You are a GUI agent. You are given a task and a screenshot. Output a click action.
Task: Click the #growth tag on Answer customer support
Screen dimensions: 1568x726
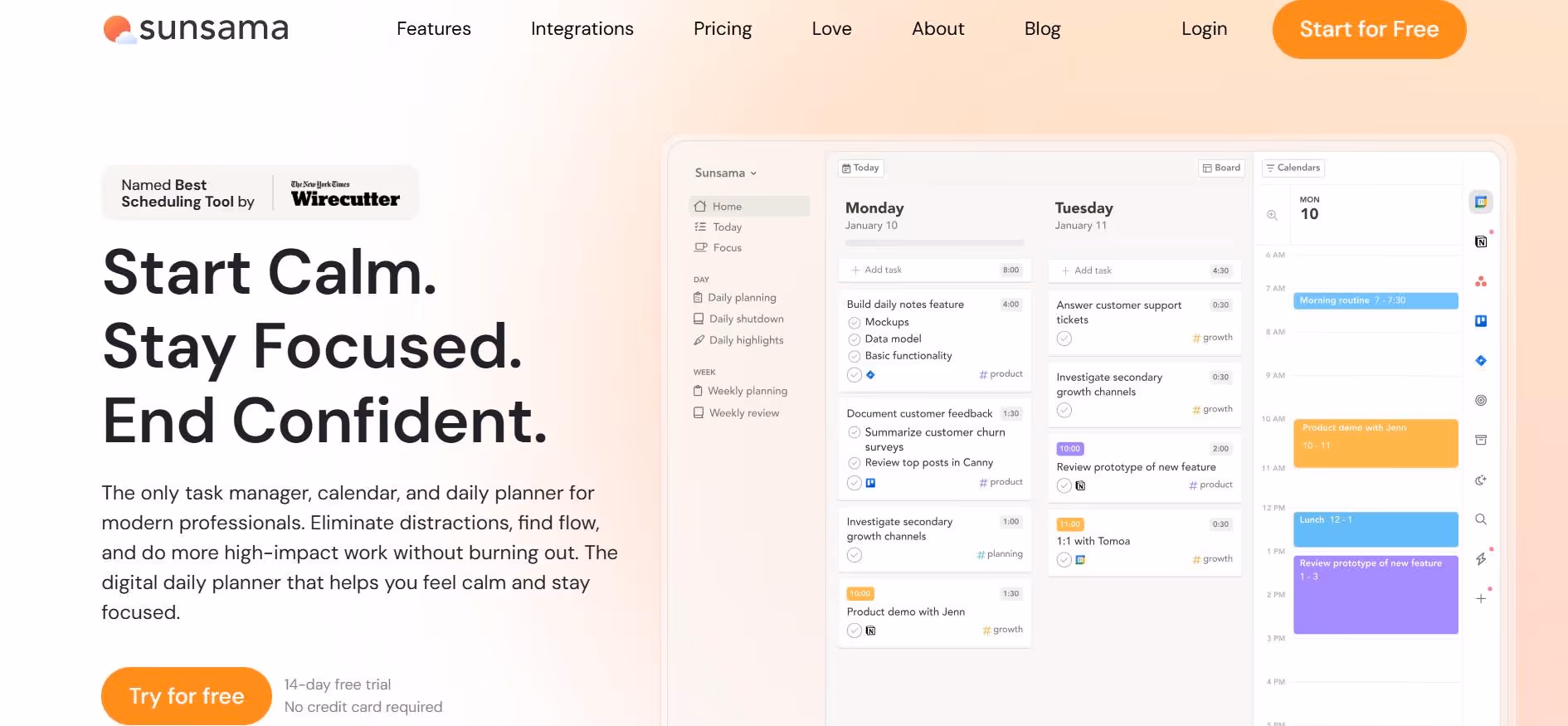click(x=1212, y=338)
